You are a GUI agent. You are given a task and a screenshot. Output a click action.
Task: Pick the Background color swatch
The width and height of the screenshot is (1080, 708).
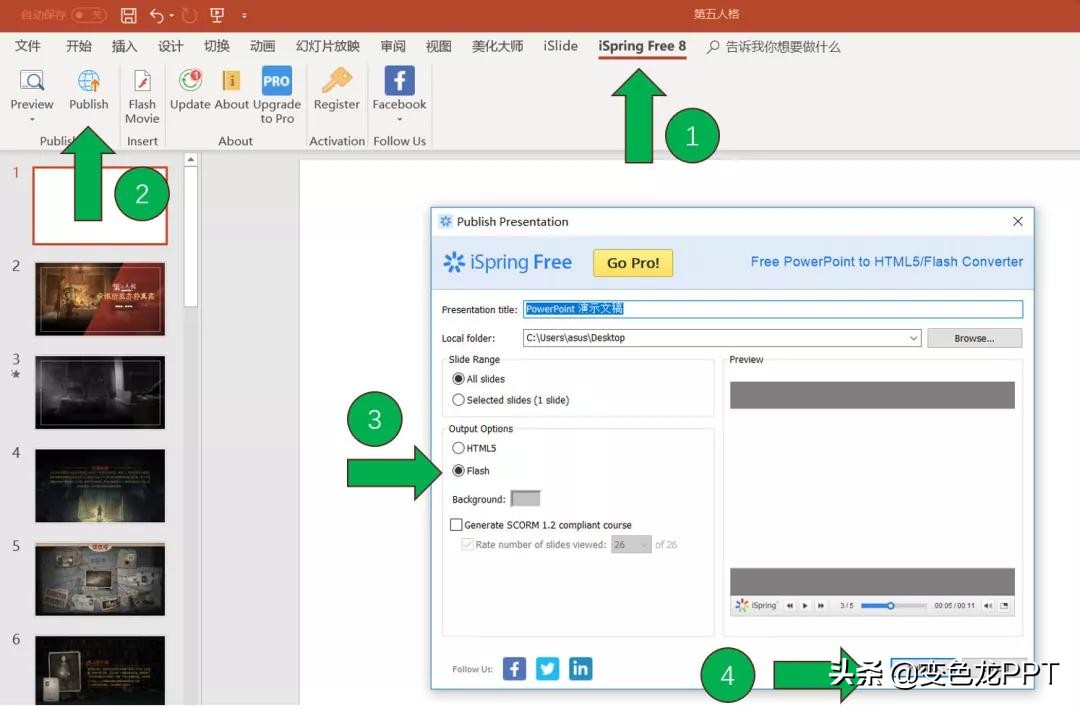[x=526, y=499]
